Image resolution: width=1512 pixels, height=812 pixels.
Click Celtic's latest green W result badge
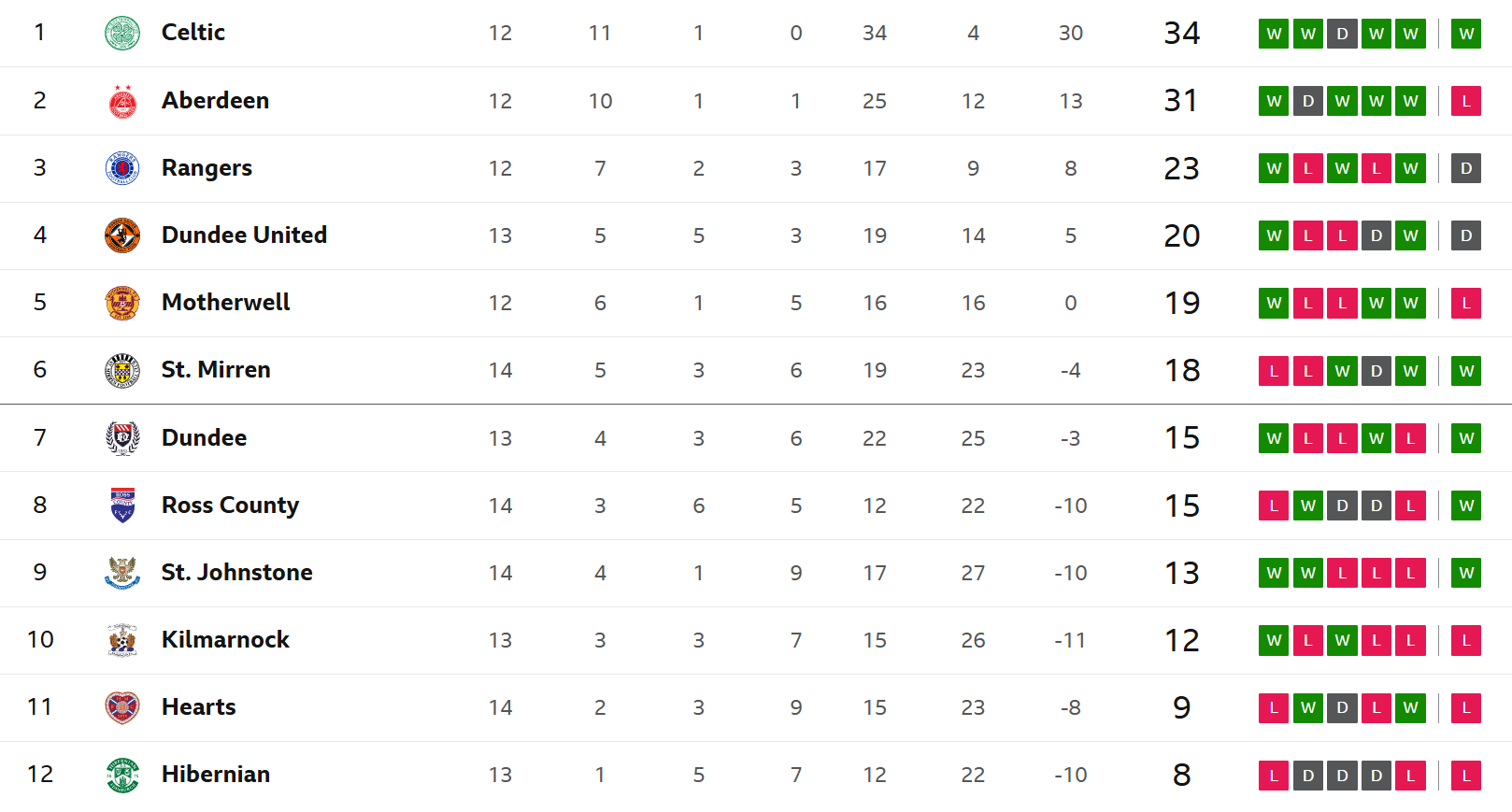(1466, 34)
